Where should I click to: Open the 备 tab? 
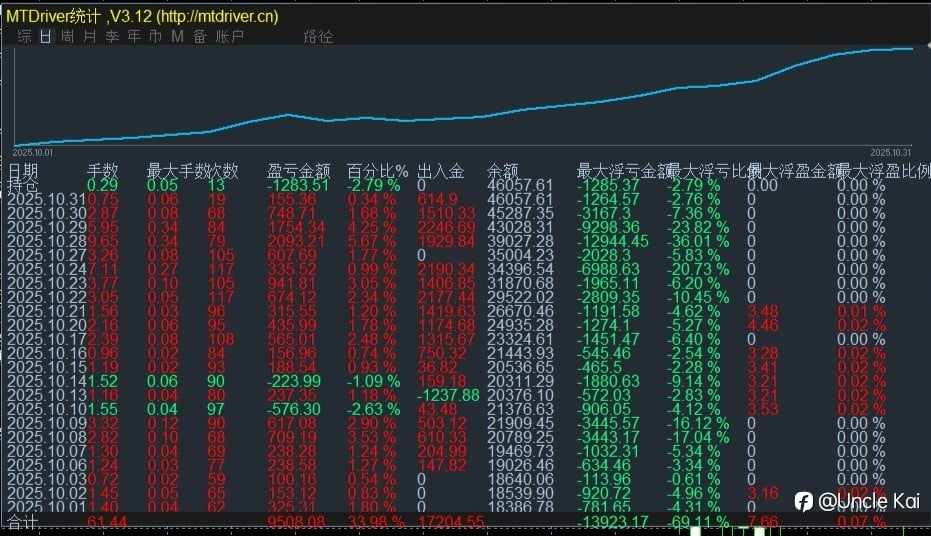(200, 36)
